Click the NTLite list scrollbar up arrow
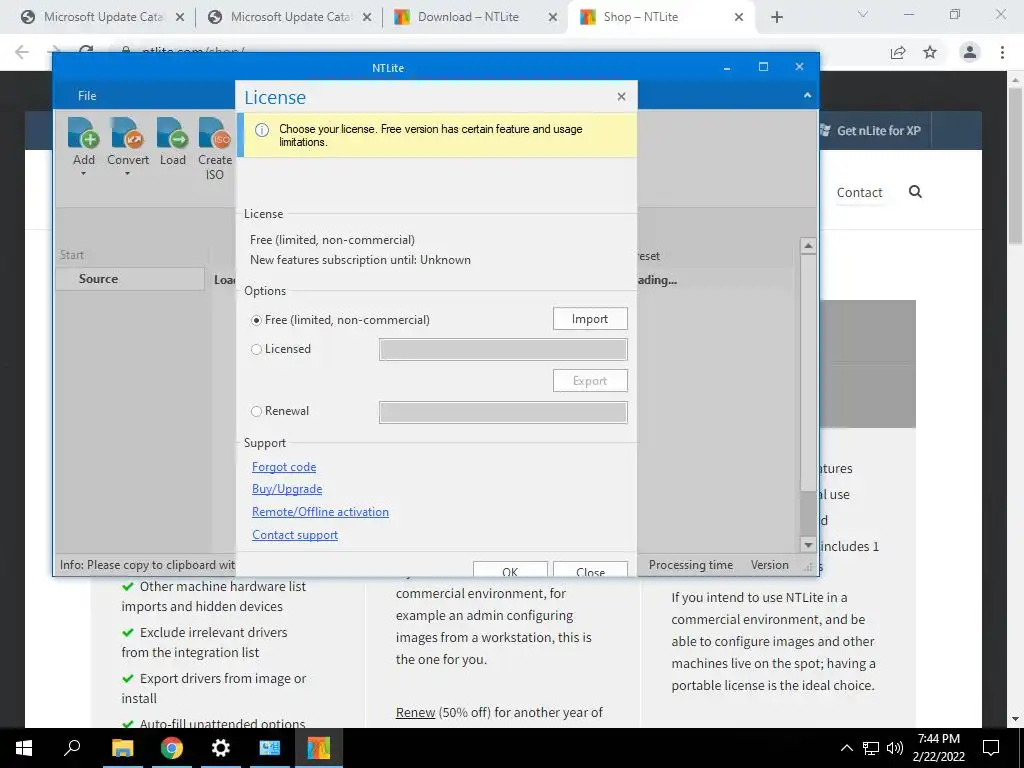Viewport: 1024px width, 768px height. point(808,246)
